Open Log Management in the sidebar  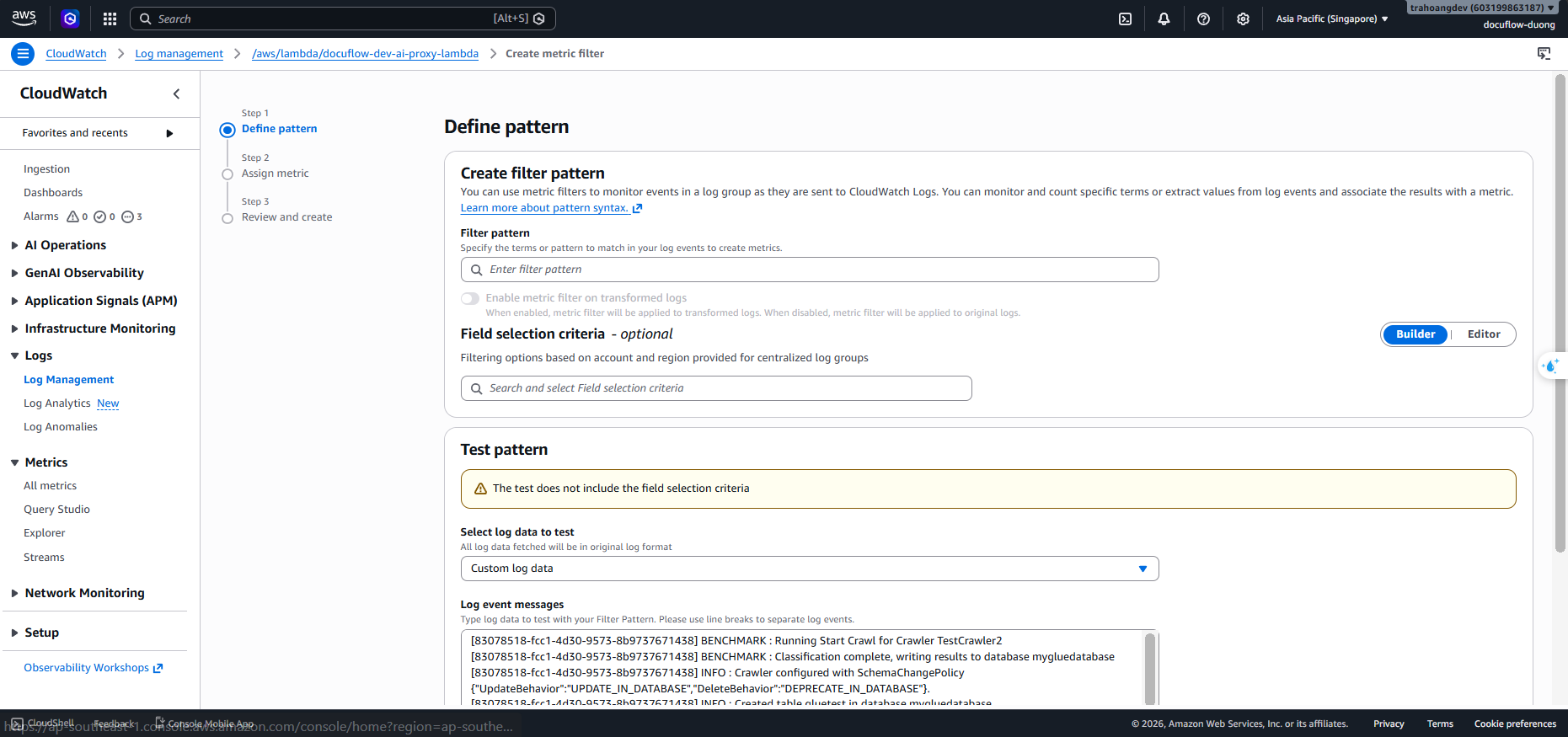68,380
